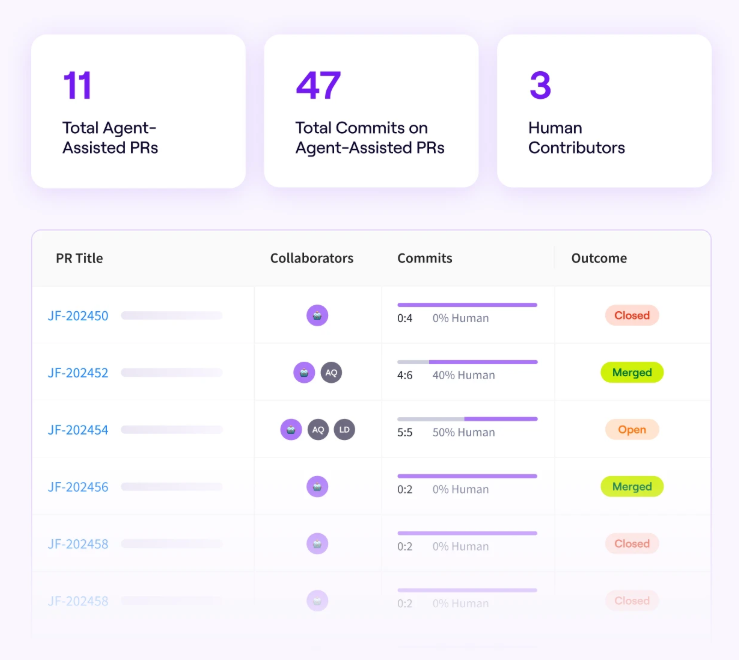Click the LD collaborator avatar
This screenshot has width=739, height=660.
[x=345, y=429]
